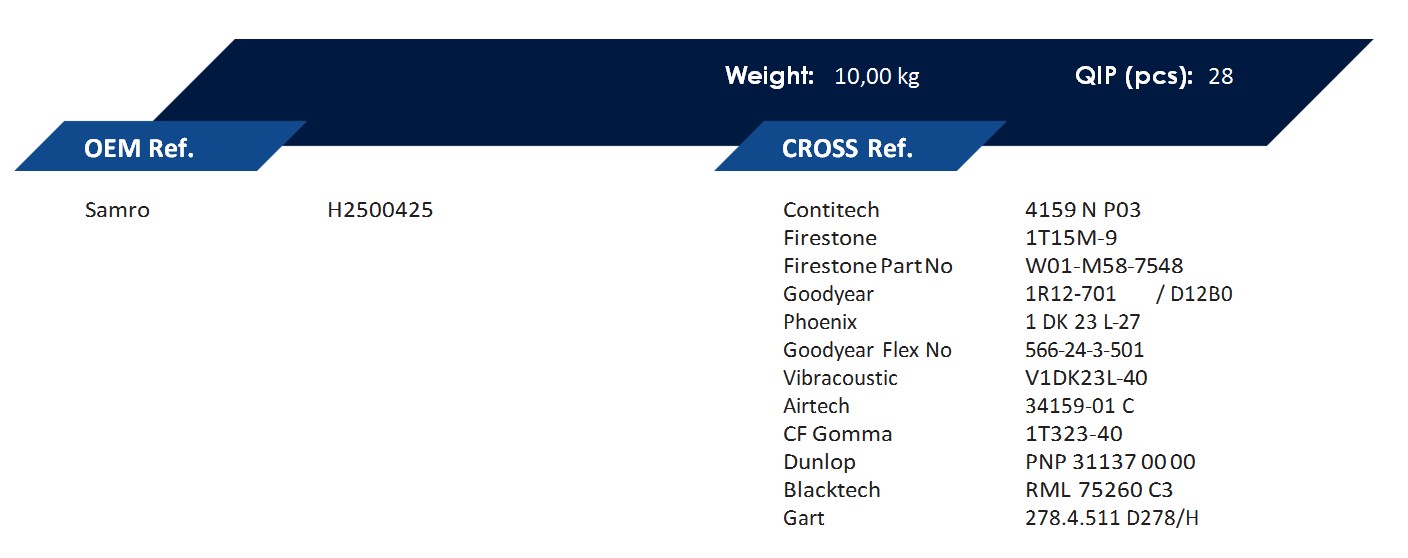1408x558 pixels.
Task: Click the Weight value 10,00 kg
Action: tap(877, 77)
